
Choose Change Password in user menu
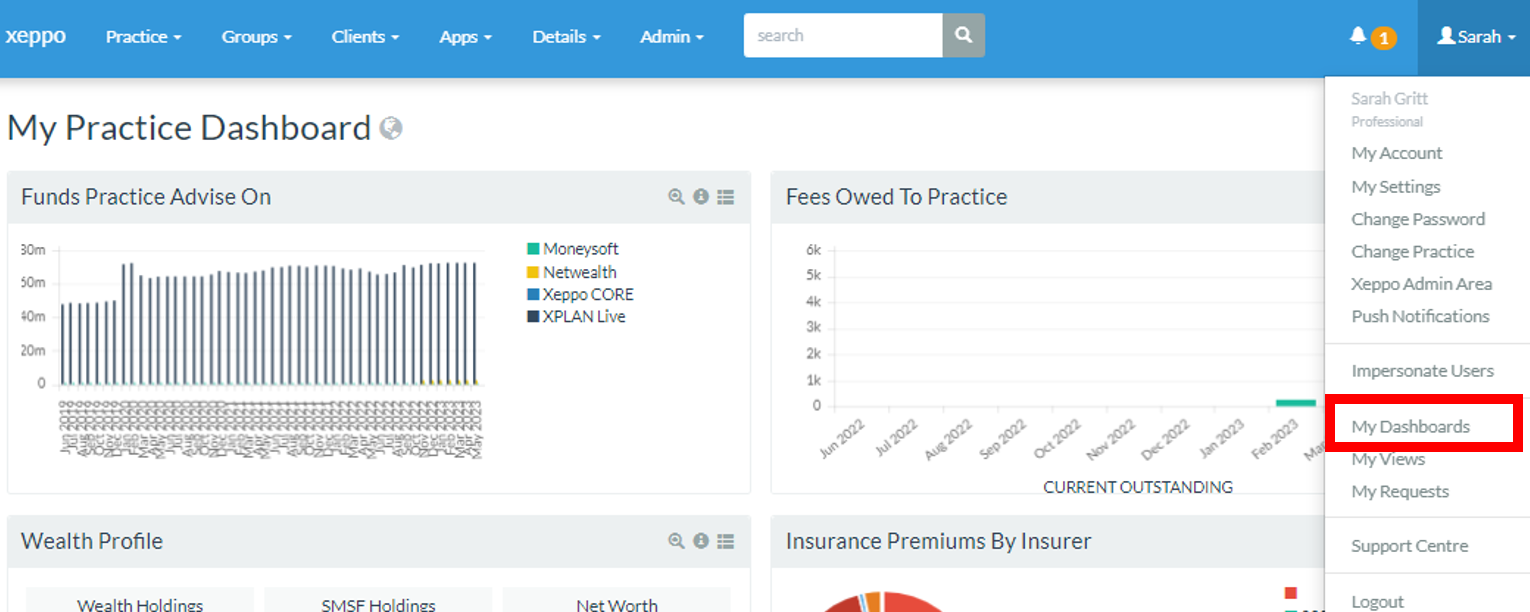[x=1418, y=219]
